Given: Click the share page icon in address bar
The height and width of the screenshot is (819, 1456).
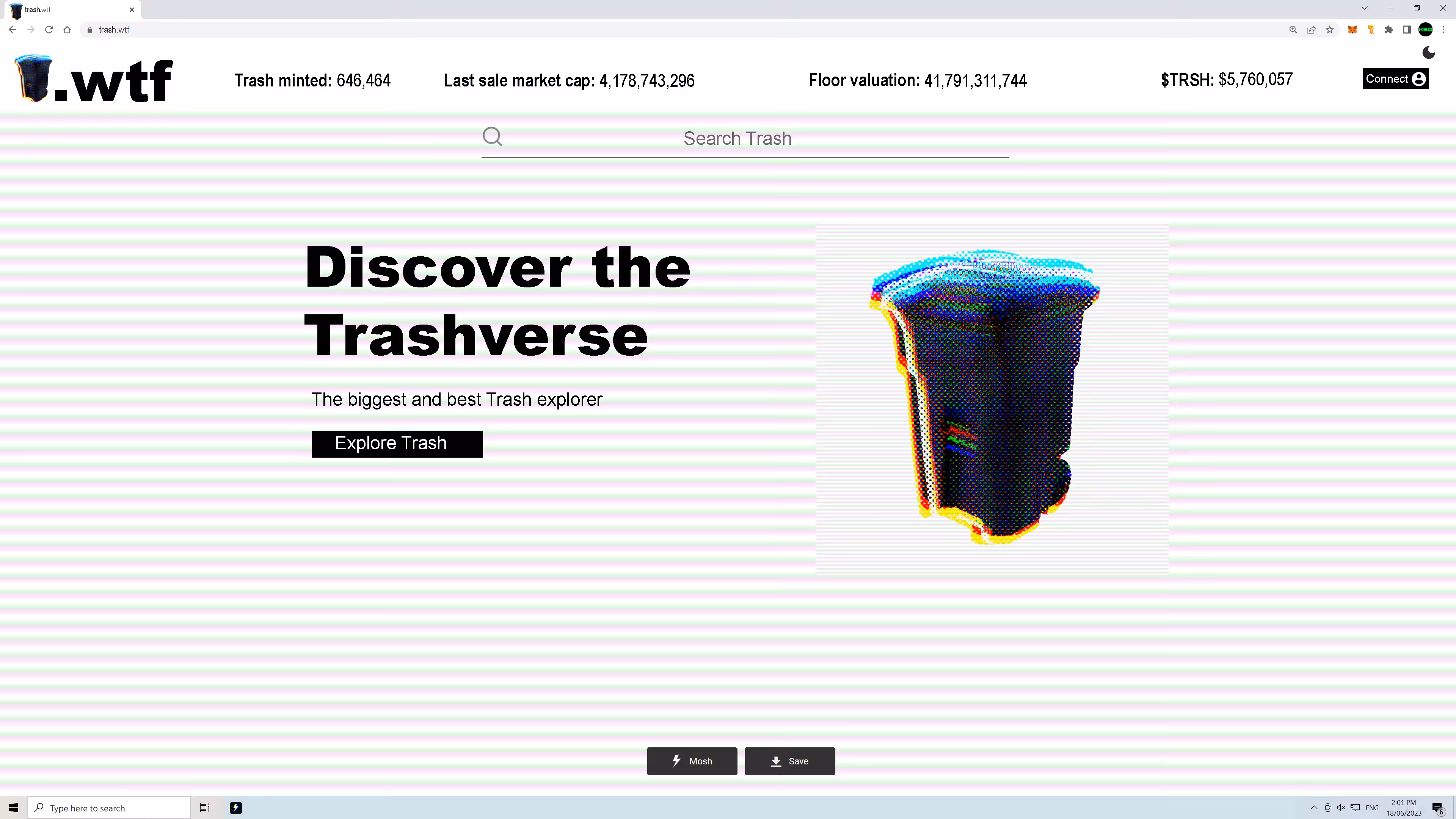Looking at the screenshot, I should tap(1311, 30).
